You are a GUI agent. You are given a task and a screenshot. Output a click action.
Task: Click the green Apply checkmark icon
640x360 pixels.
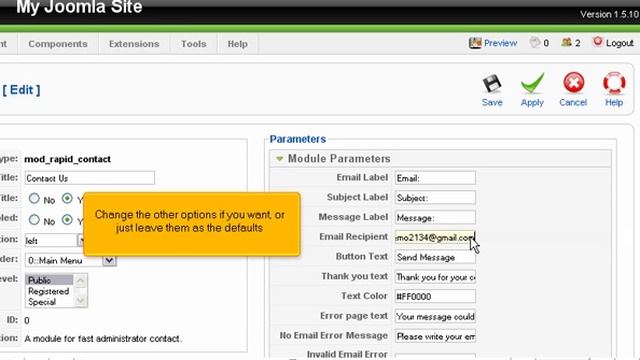point(532,83)
